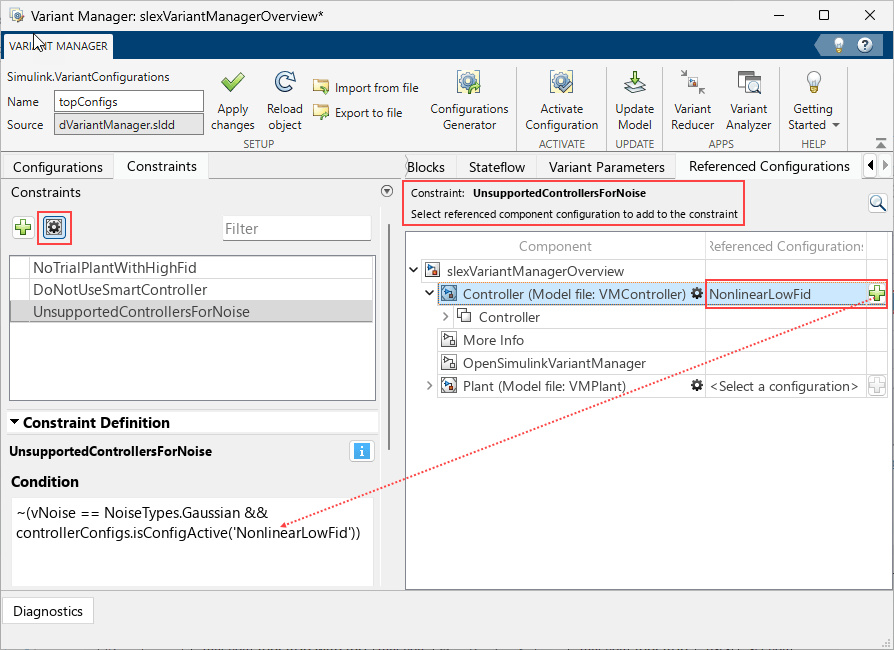894x650 pixels.
Task: Click the Component column header
Action: [555, 246]
